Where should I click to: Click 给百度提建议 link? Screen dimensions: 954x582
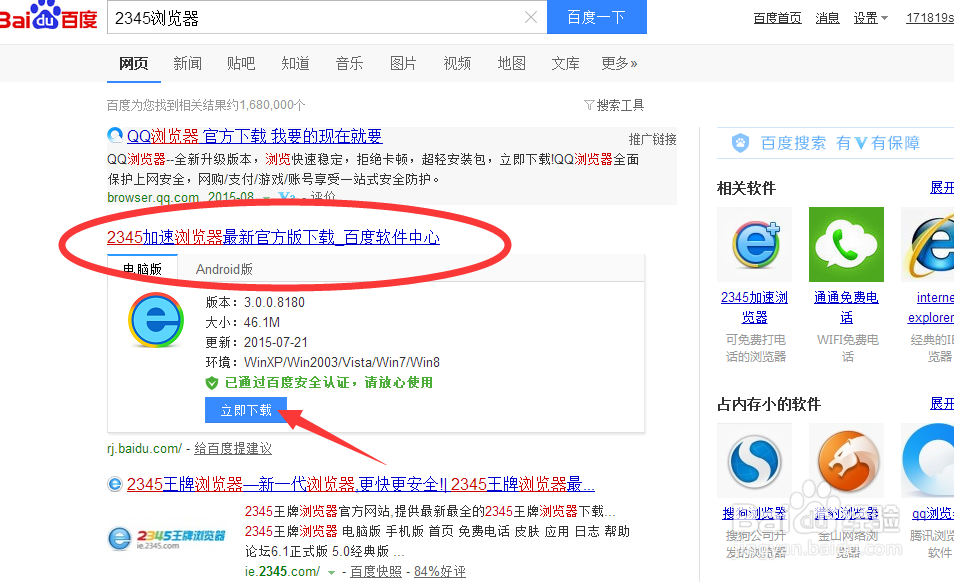pyautogui.click(x=233, y=449)
